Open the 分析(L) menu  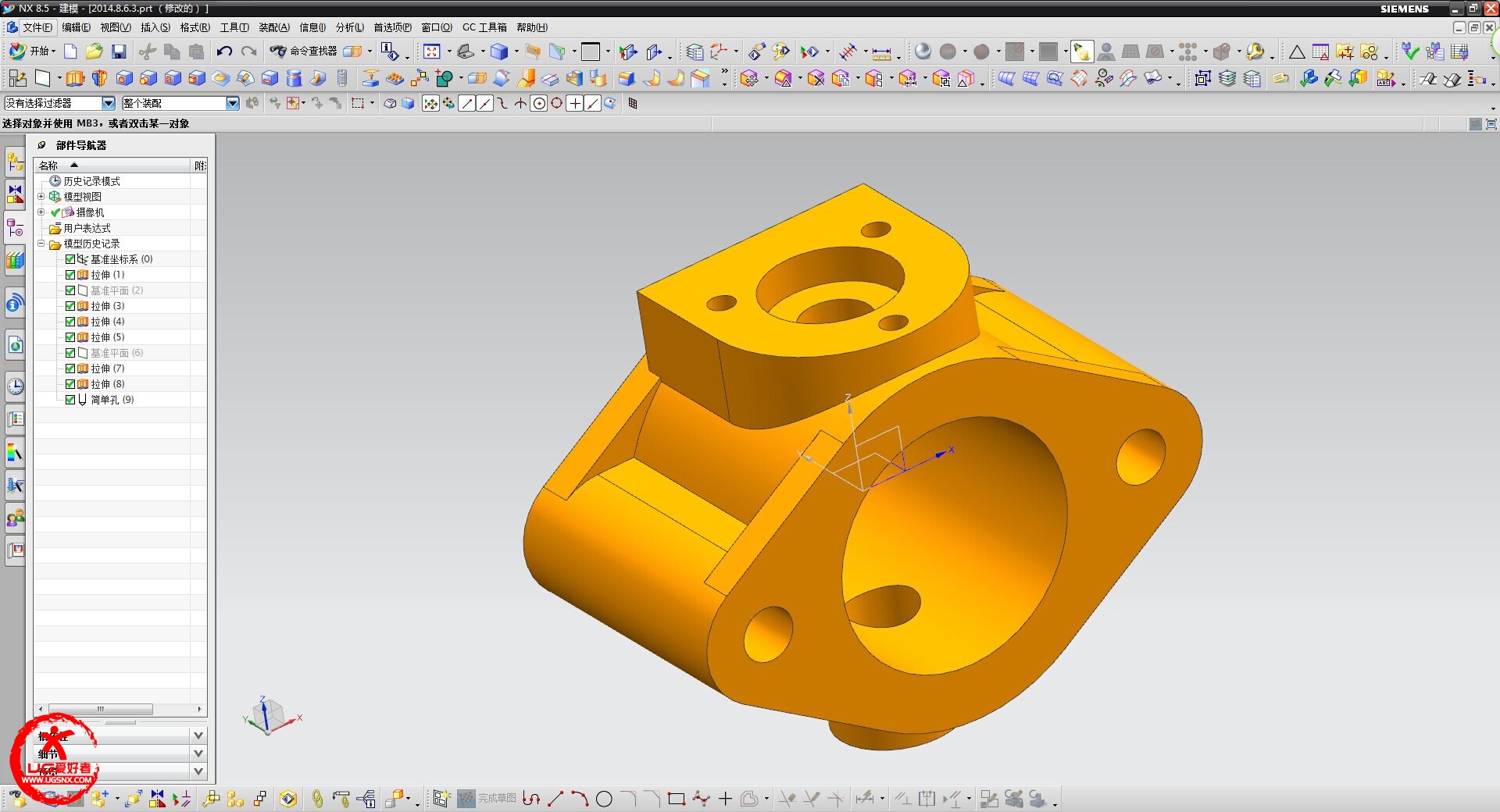349,27
